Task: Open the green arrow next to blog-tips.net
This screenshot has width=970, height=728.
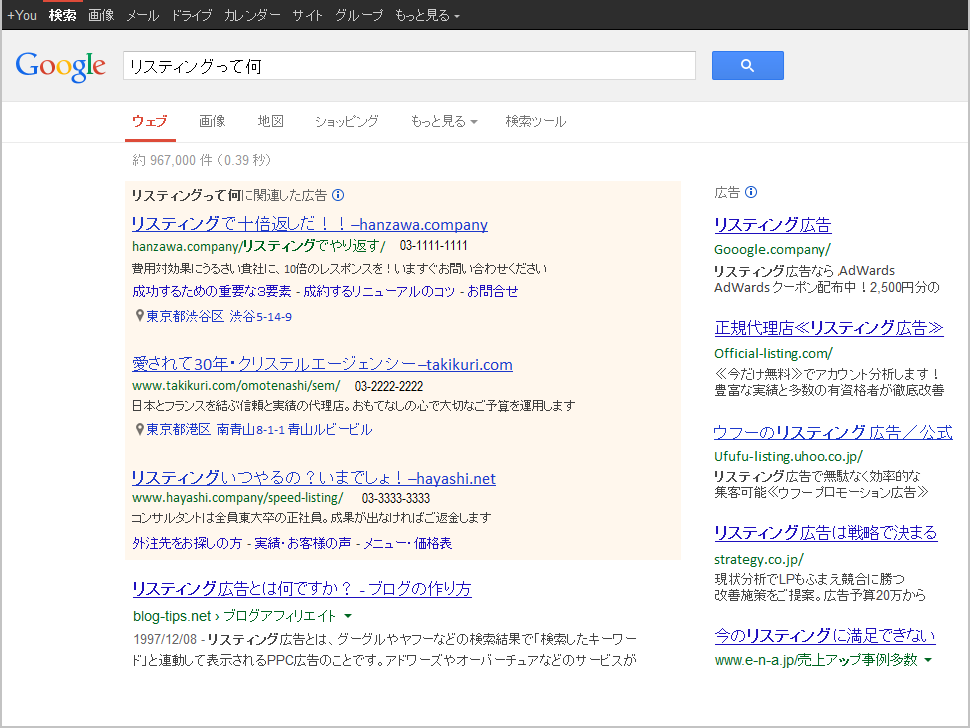Action: point(348,616)
